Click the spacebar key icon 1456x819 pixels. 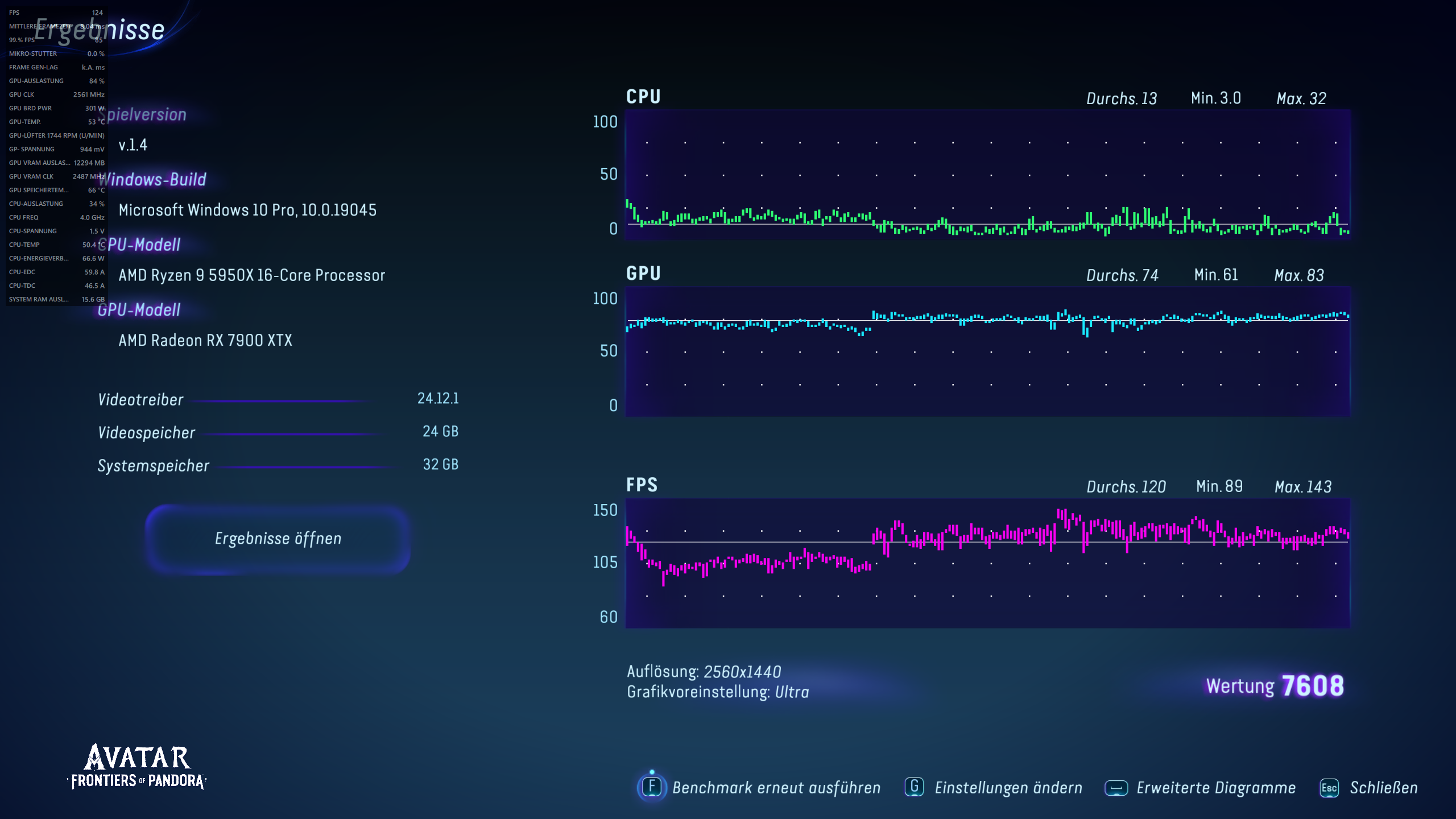(x=1116, y=788)
